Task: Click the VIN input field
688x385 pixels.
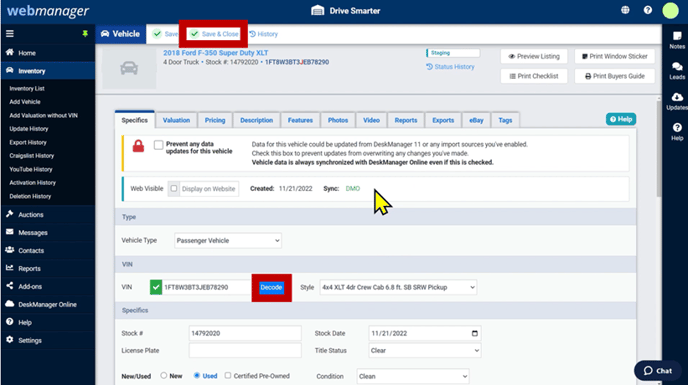Action: 206,288
